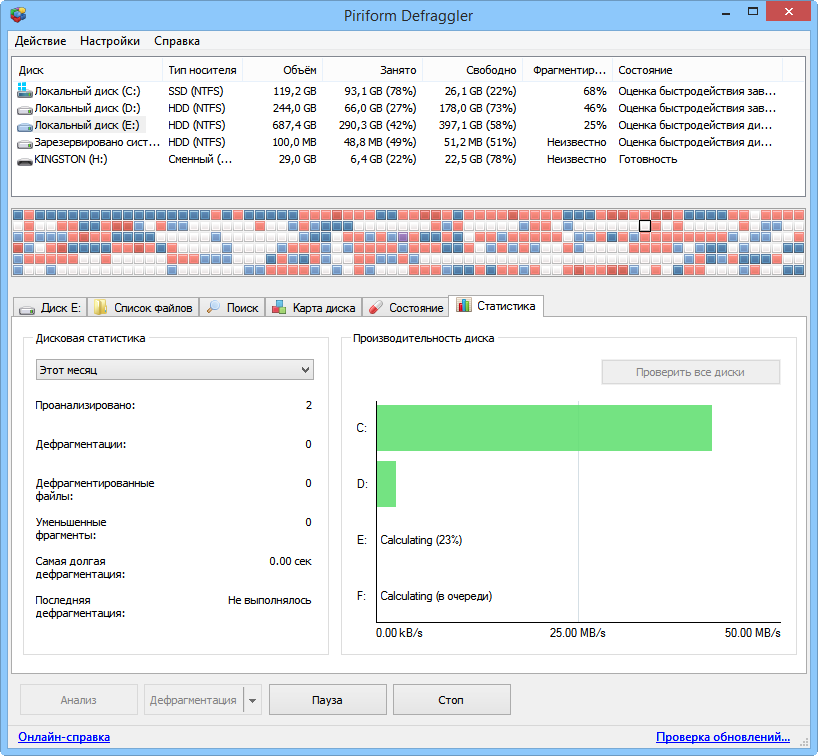Click the 68% fragmentation value for disk C:
Screen dimensions: 818x756
coord(595,91)
